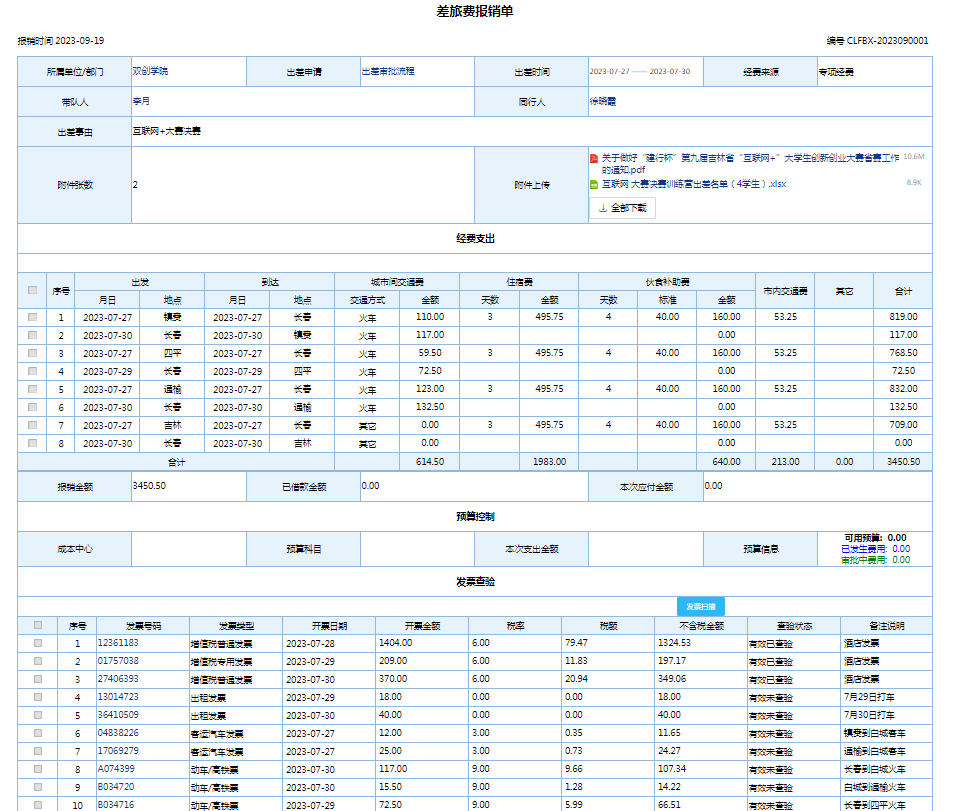Image resolution: width=968 pixels, height=811 pixels.
Task: Click the 报销金额 field showing 3450.50
Action: pyautogui.click(x=189, y=486)
